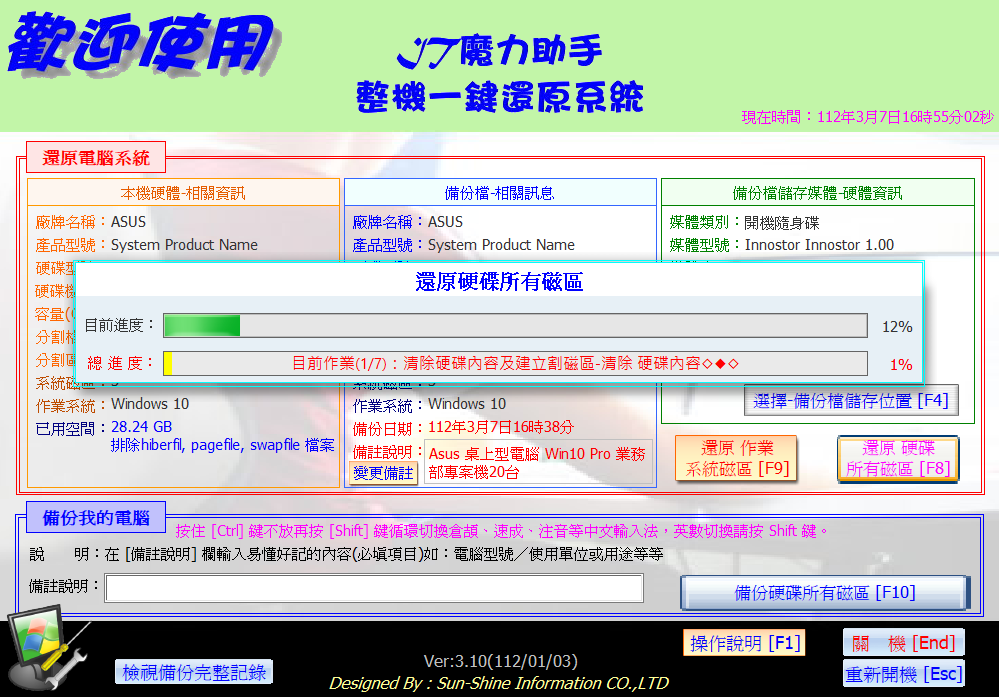Open 操作說明 [F1] help

tap(745, 643)
